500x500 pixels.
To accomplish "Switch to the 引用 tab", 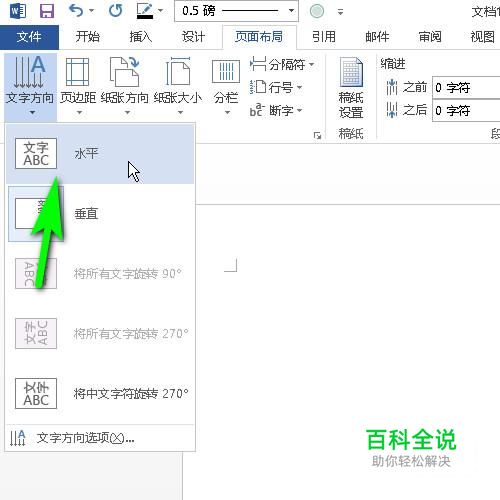I will tap(324, 37).
